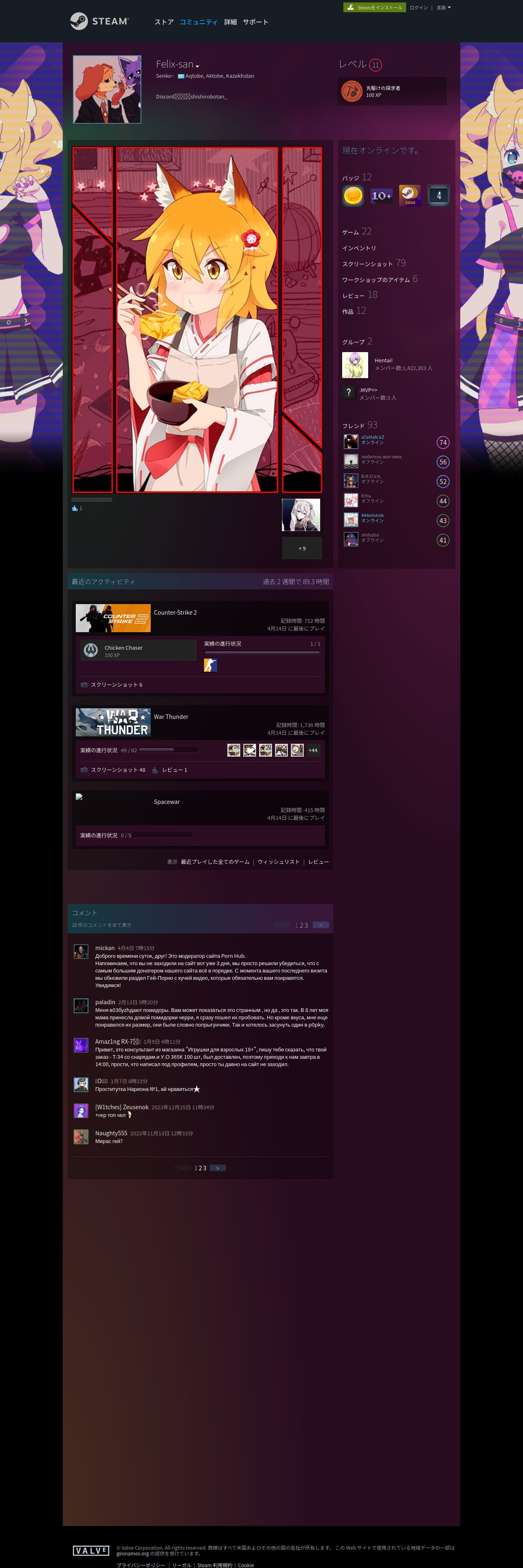
Task: Click the Steam logo in the header
Action: (99, 21)
